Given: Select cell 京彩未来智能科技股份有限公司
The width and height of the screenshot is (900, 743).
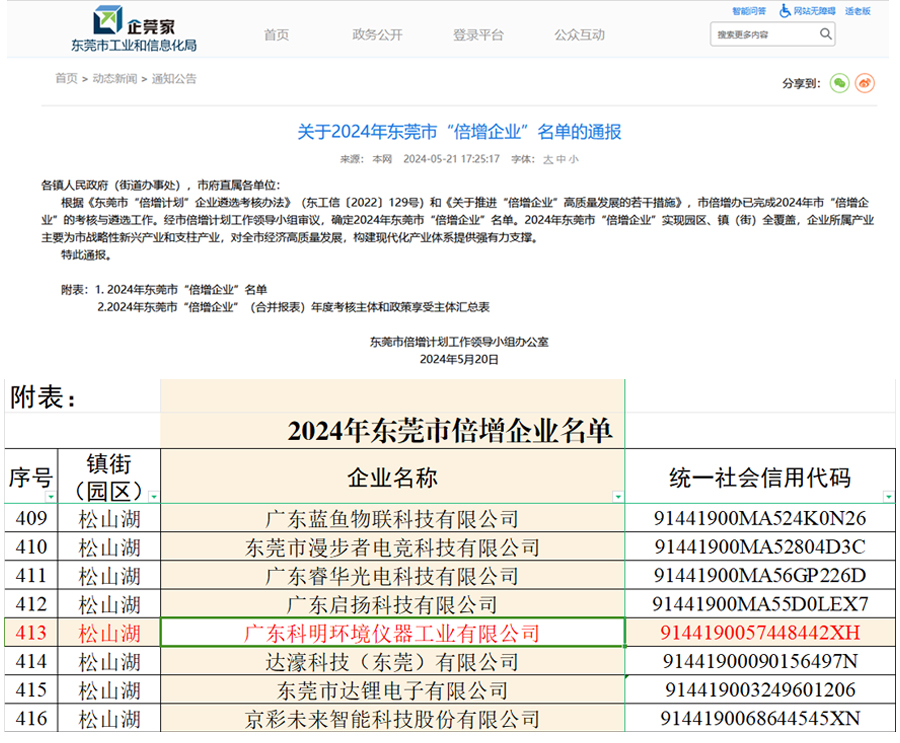Looking at the screenshot, I should tap(393, 719).
